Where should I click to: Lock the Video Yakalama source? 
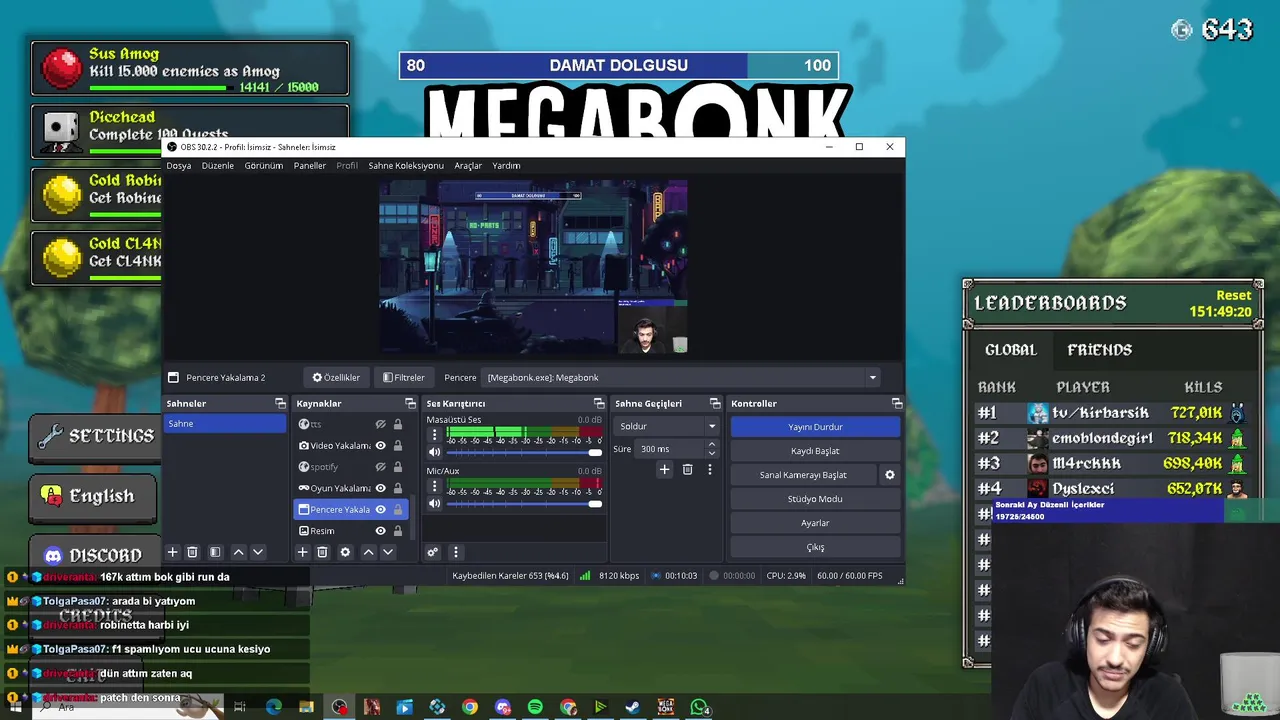click(397, 446)
